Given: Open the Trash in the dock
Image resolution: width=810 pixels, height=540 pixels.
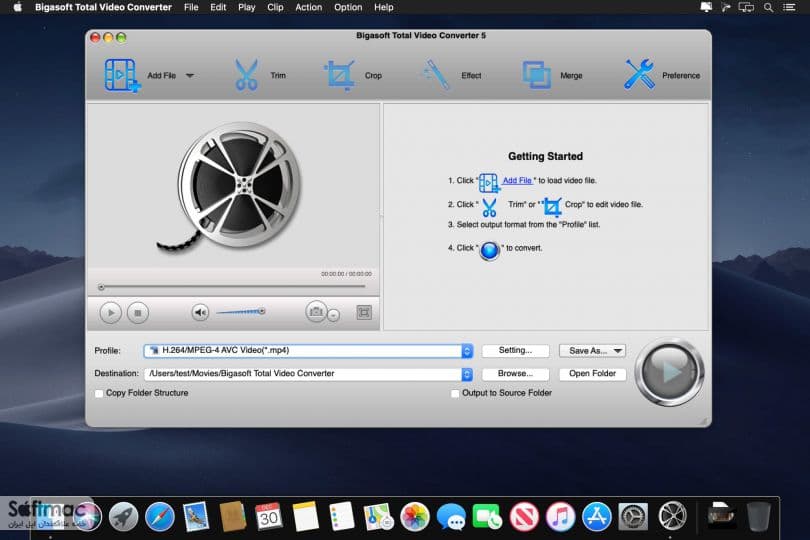Looking at the screenshot, I should [759, 516].
